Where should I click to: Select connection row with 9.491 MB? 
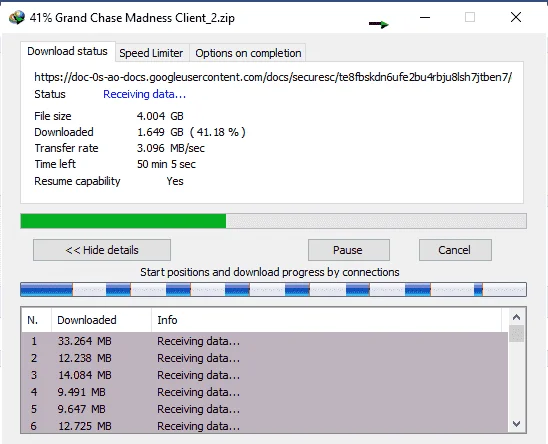tap(265, 392)
